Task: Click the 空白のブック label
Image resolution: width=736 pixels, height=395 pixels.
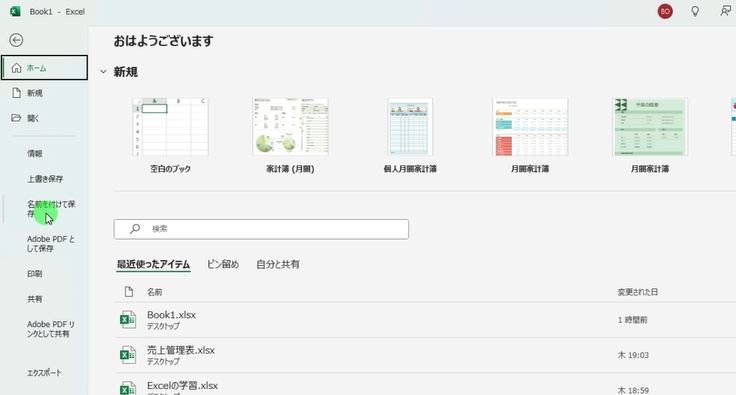Action: pos(170,169)
